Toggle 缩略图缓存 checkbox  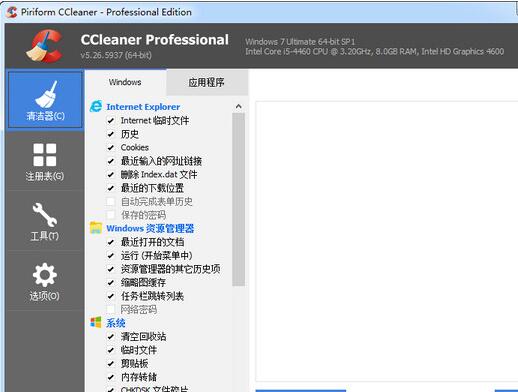tap(111, 283)
